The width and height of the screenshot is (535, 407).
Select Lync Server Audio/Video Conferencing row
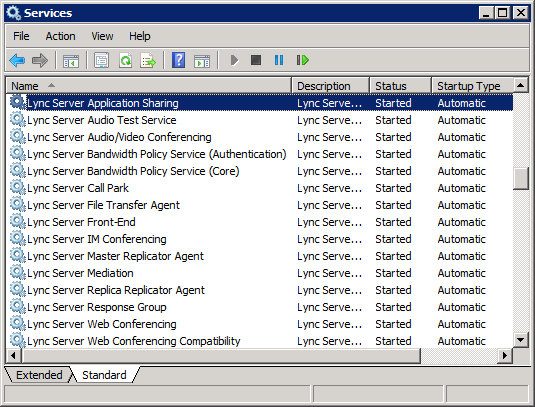click(260, 137)
